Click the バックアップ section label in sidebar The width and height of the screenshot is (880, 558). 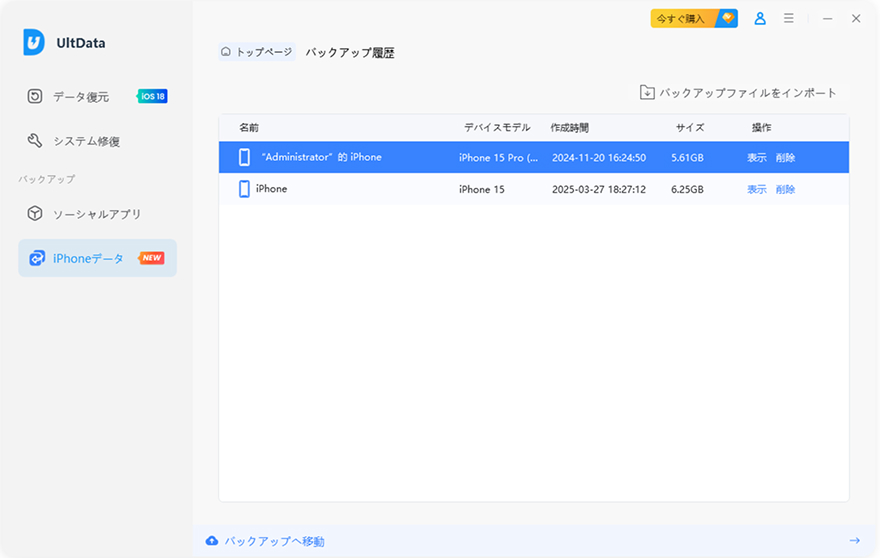tap(47, 179)
